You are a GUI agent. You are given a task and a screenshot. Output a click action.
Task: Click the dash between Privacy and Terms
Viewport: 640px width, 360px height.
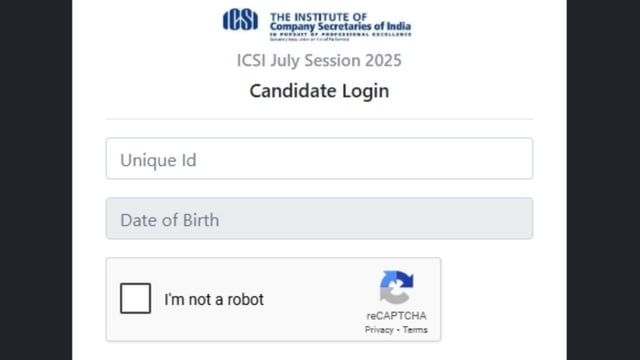(398, 330)
